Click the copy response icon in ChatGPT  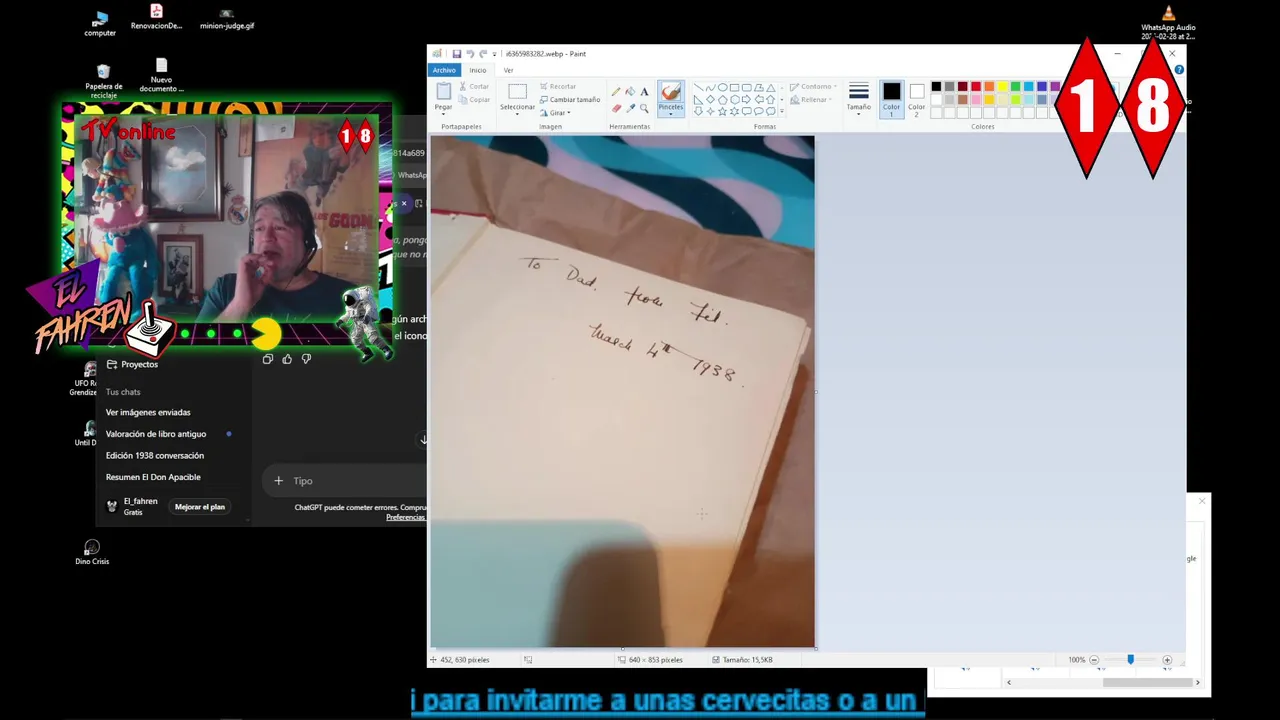point(267,359)
